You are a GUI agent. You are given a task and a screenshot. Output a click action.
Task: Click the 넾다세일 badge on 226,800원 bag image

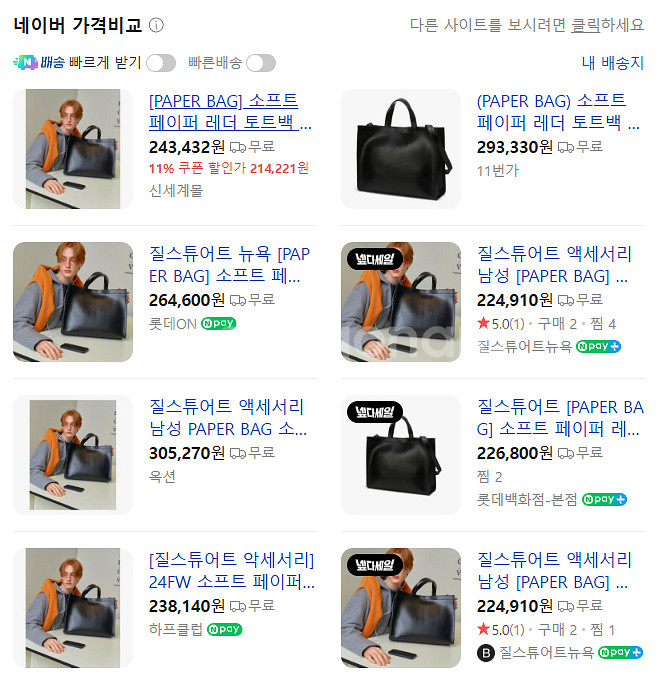375,412
